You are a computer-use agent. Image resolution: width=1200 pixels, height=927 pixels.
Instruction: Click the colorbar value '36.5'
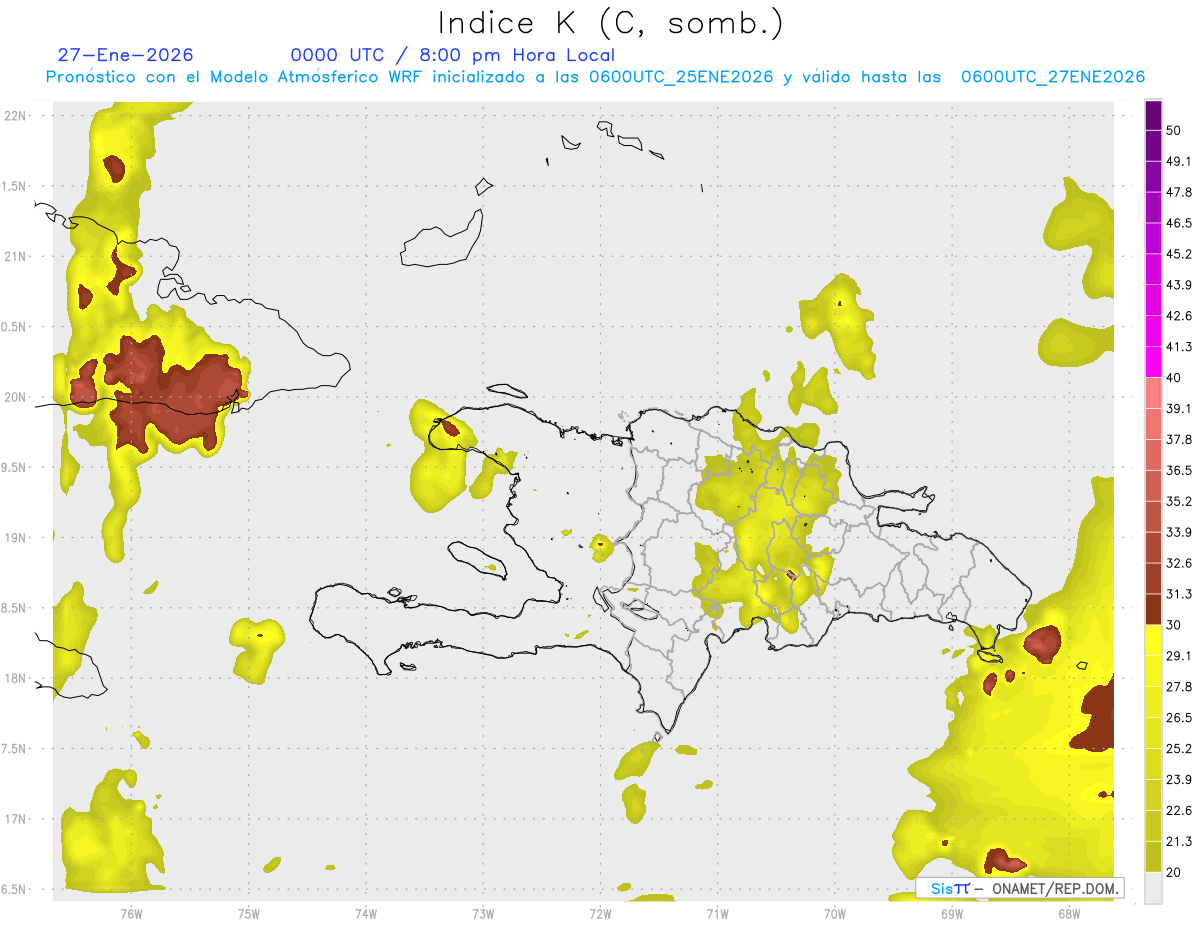click(x=1179, y=470)
